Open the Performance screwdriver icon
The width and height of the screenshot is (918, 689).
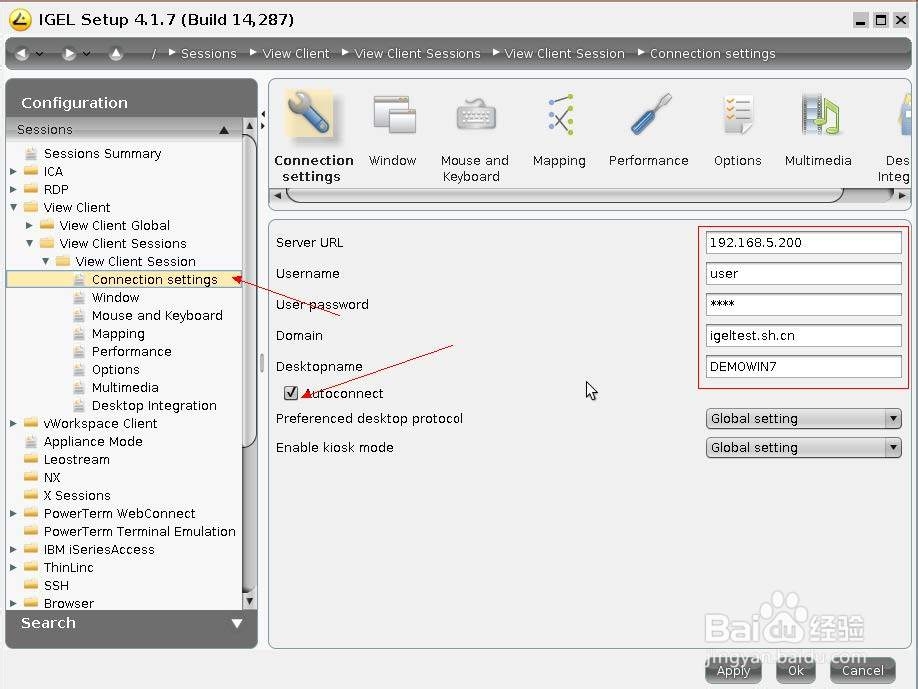[651, 115]
